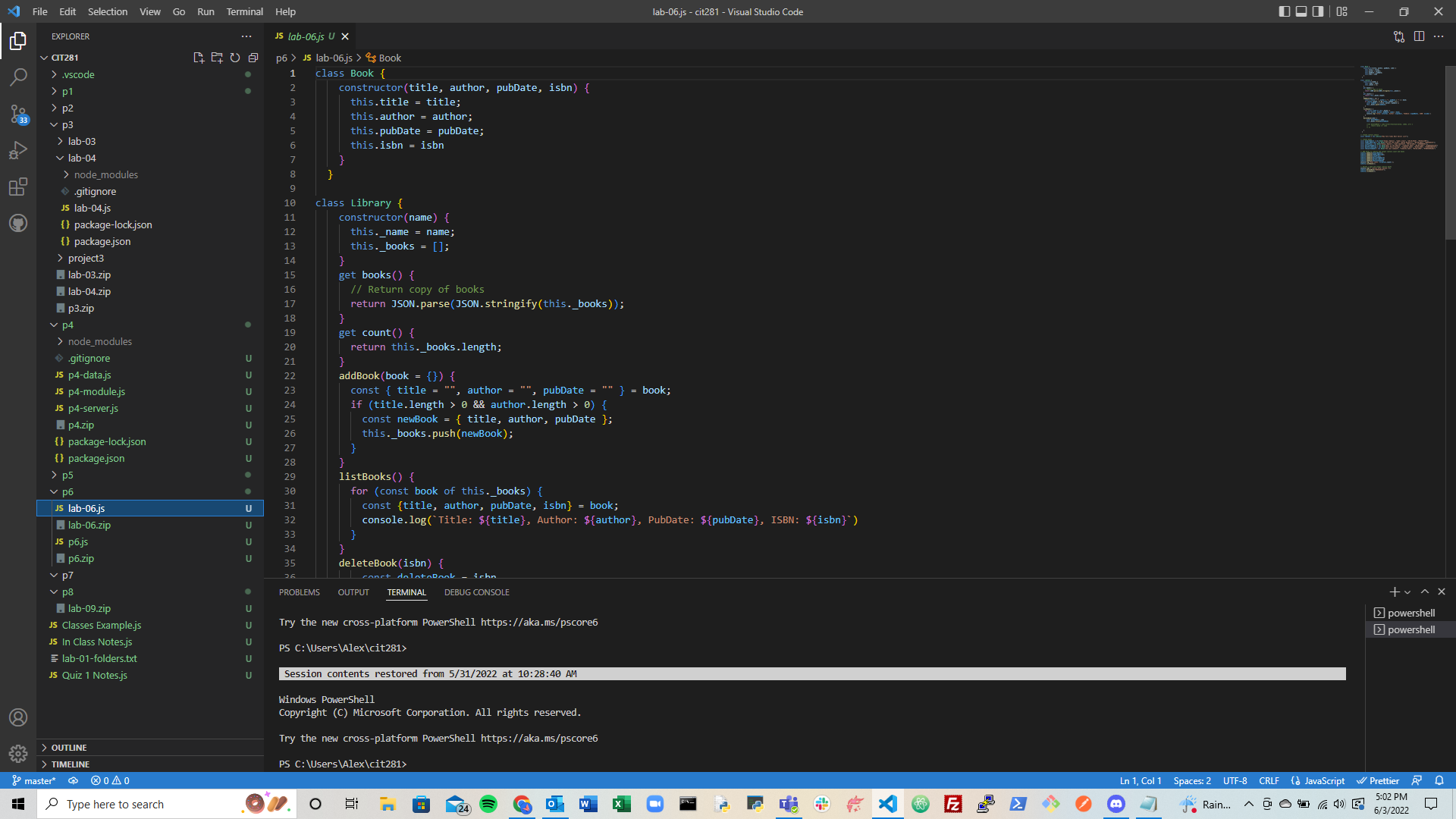
Task: Toggle the Panel visibility
Action: click(1301, 11)
